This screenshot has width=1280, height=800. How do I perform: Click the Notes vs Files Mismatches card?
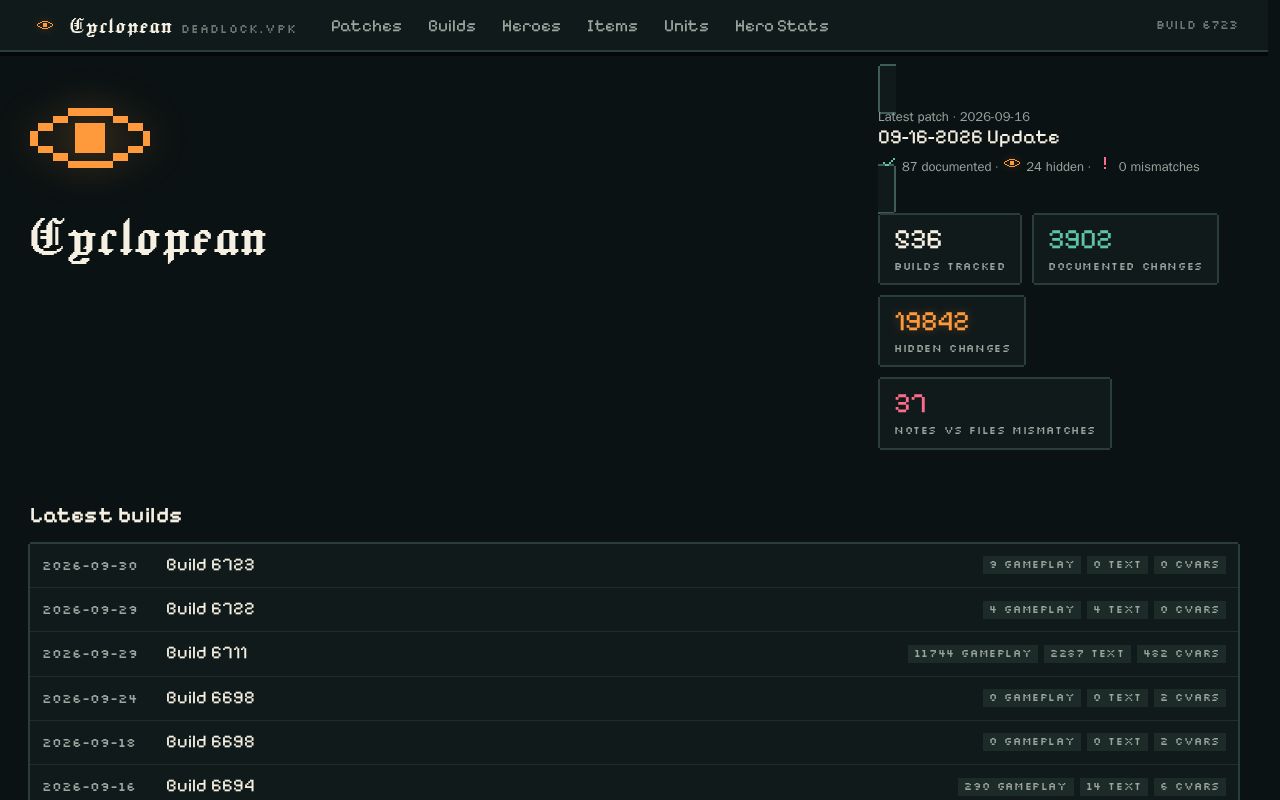point(995,413)
